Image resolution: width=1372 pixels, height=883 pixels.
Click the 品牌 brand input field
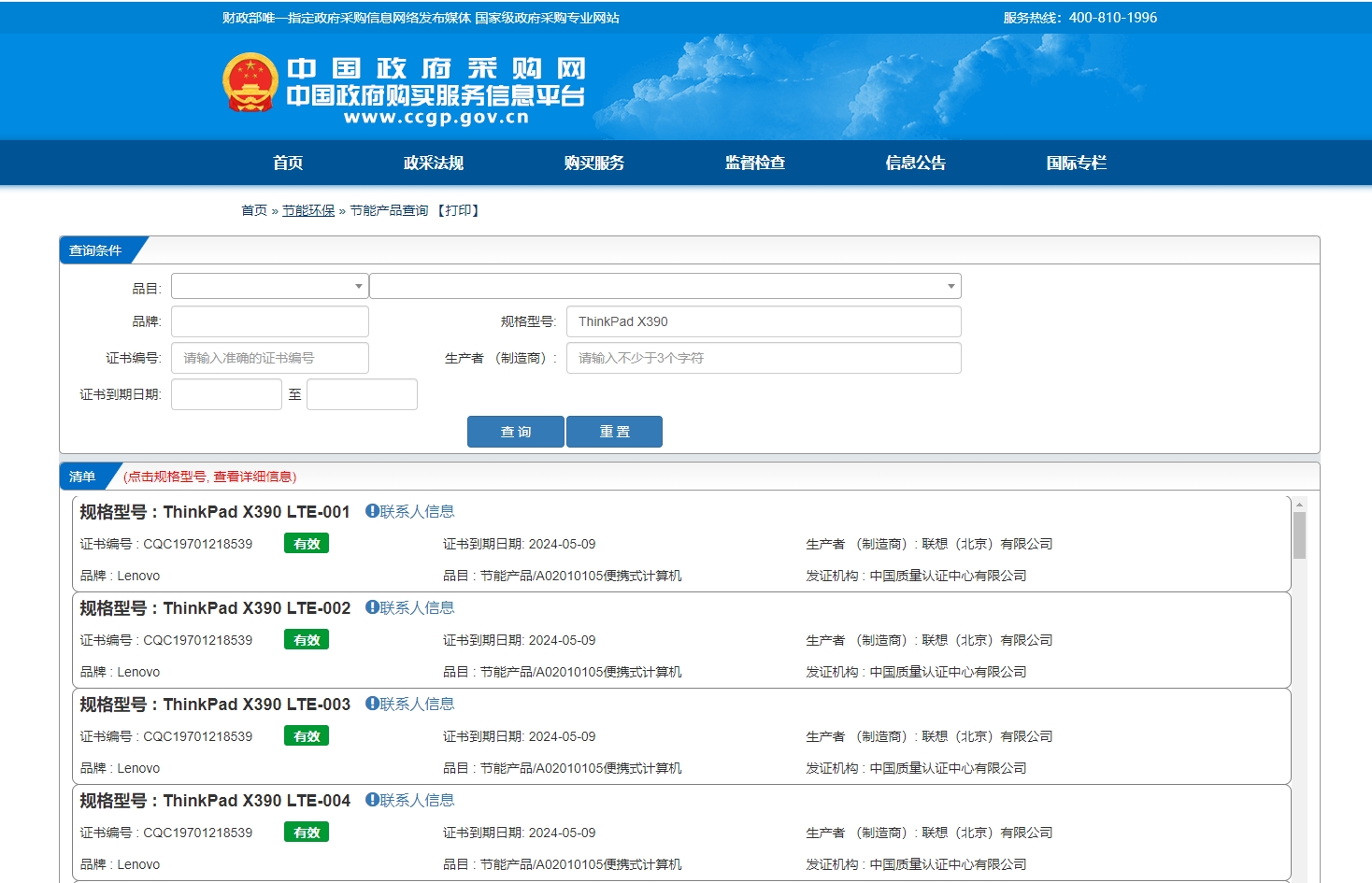pyautogui.click(x=270, y=321)
